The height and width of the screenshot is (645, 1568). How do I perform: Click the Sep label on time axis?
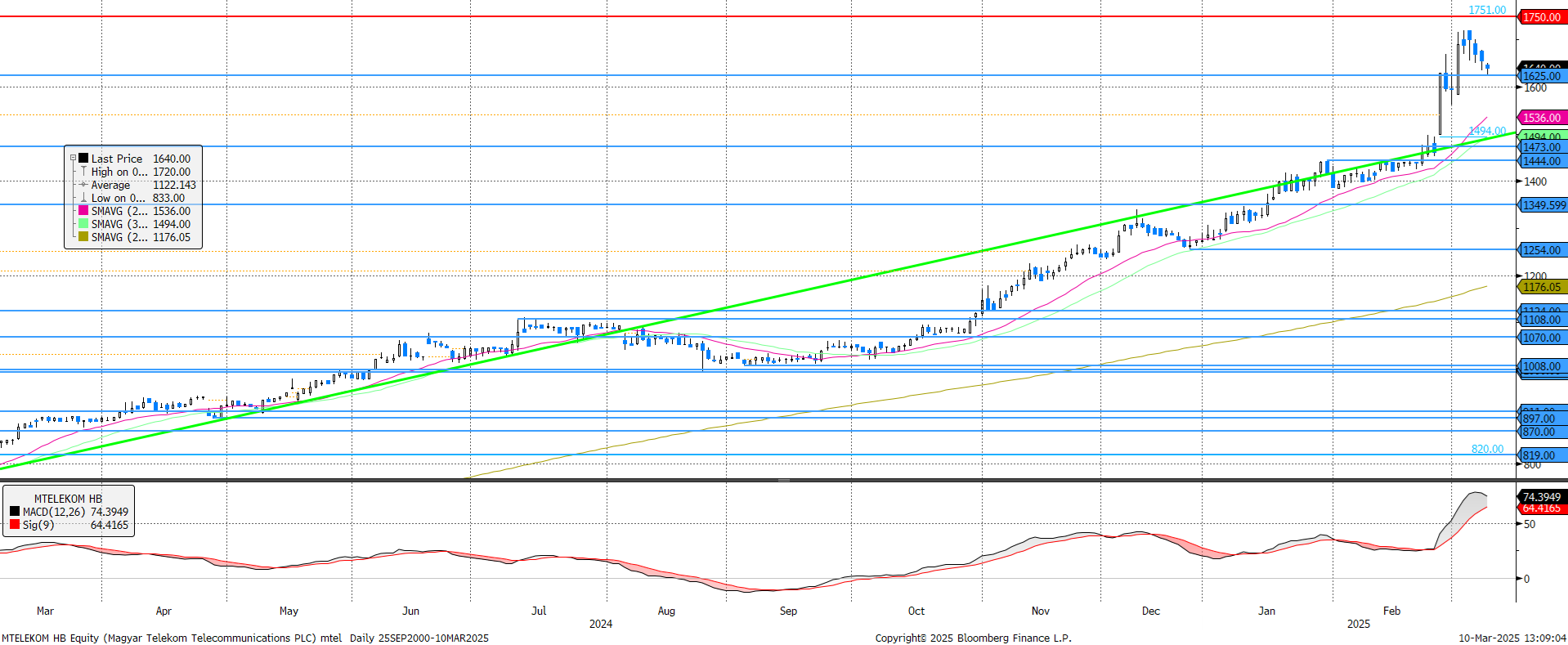click(788, 611)
